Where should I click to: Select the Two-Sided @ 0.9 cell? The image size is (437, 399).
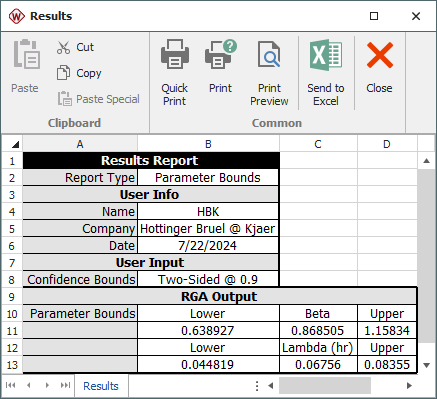(208, 280)
